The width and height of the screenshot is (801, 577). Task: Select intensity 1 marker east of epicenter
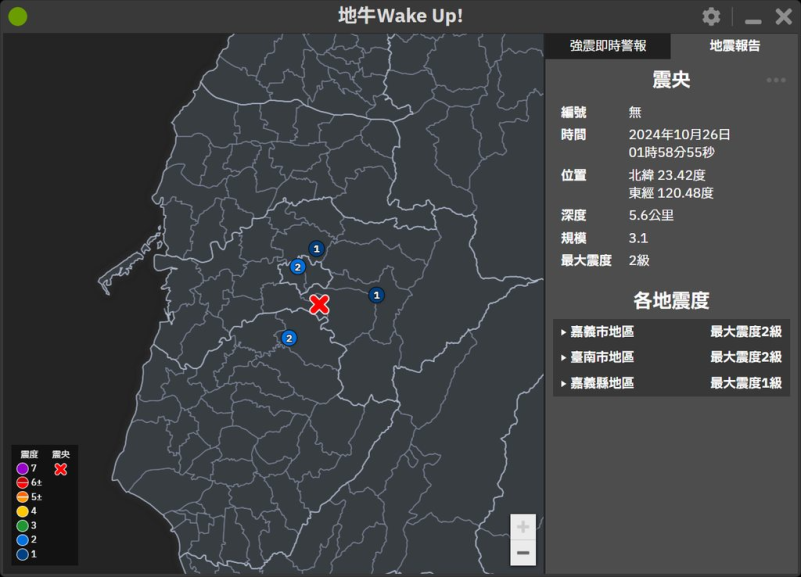(376, 295)
